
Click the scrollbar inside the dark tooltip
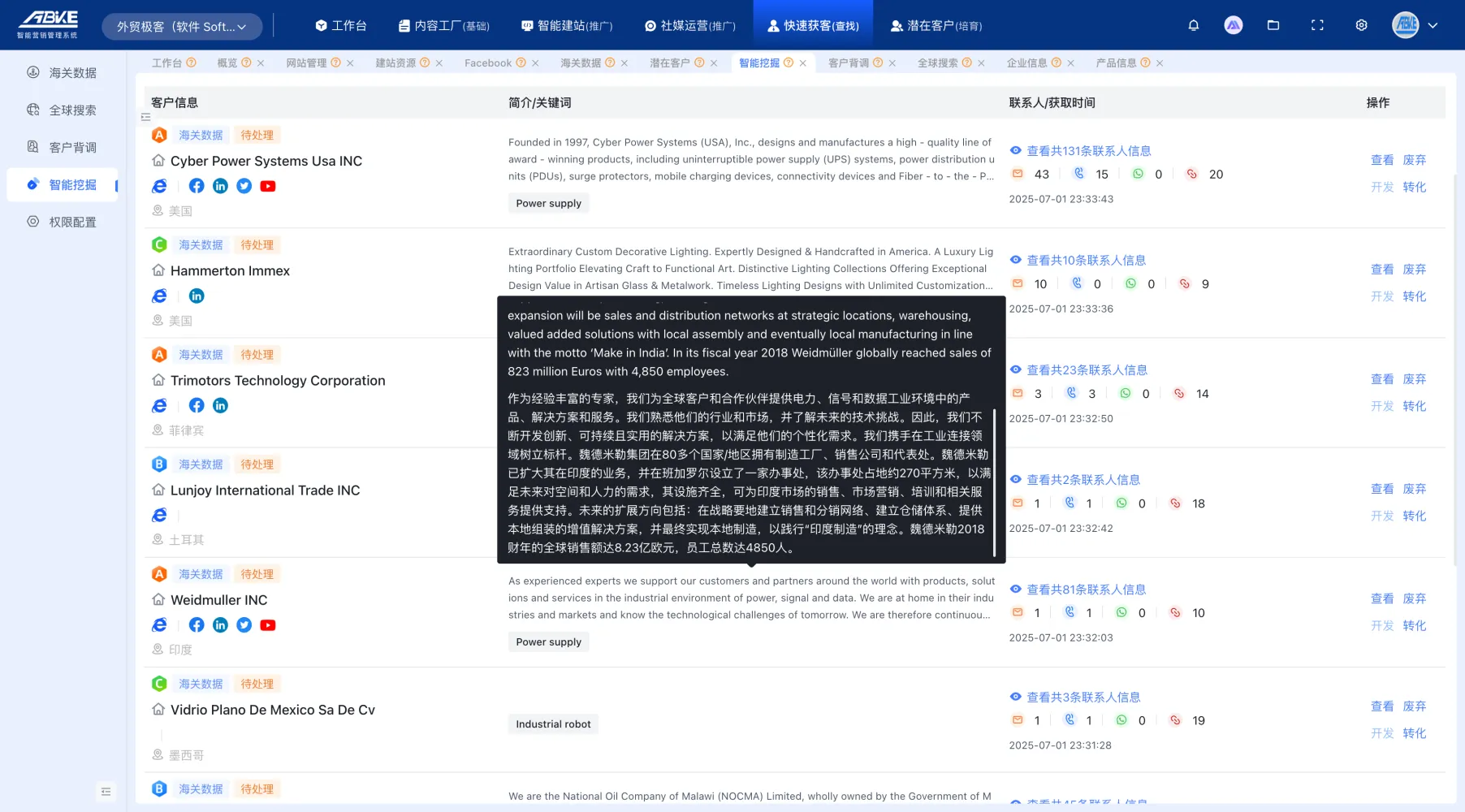pos(995,482)
